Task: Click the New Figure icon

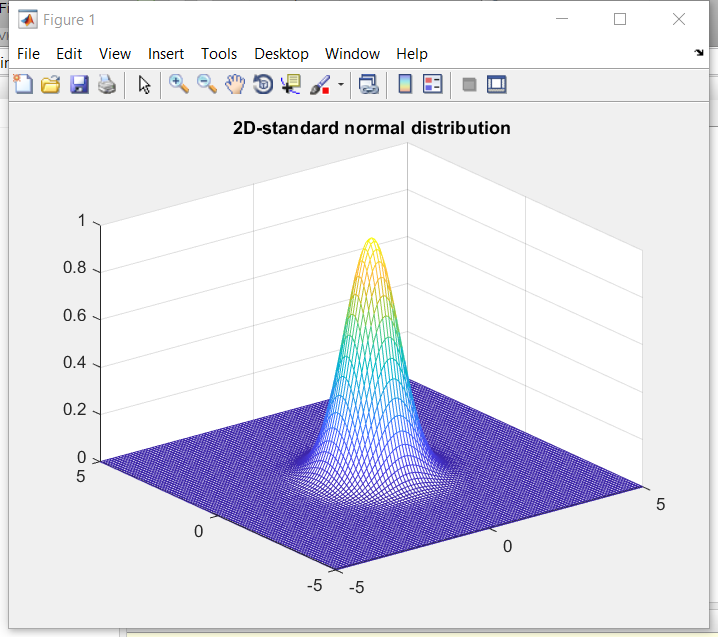Action: click(23, 84)
